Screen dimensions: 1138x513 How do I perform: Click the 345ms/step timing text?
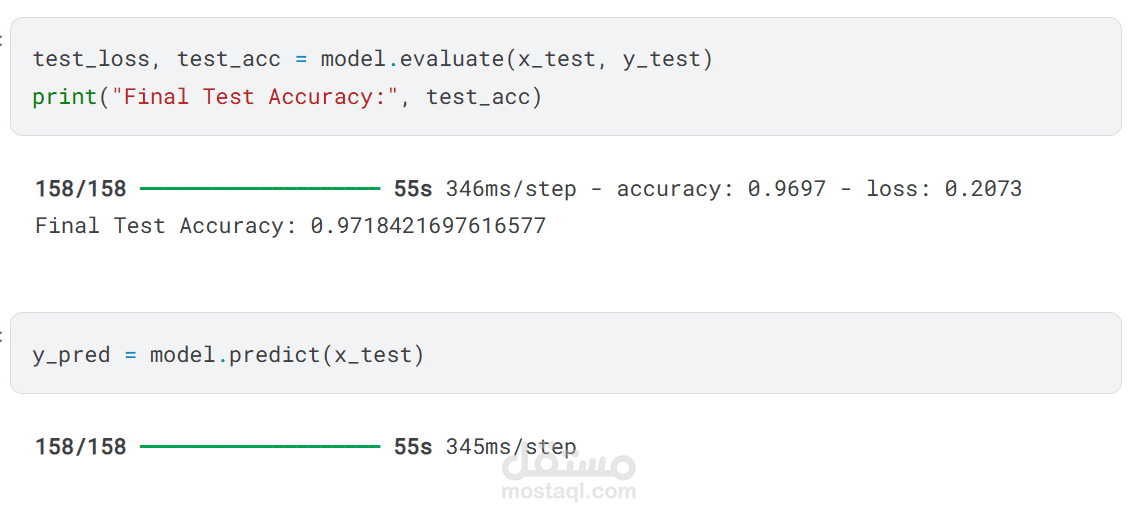tap(511, 447)
